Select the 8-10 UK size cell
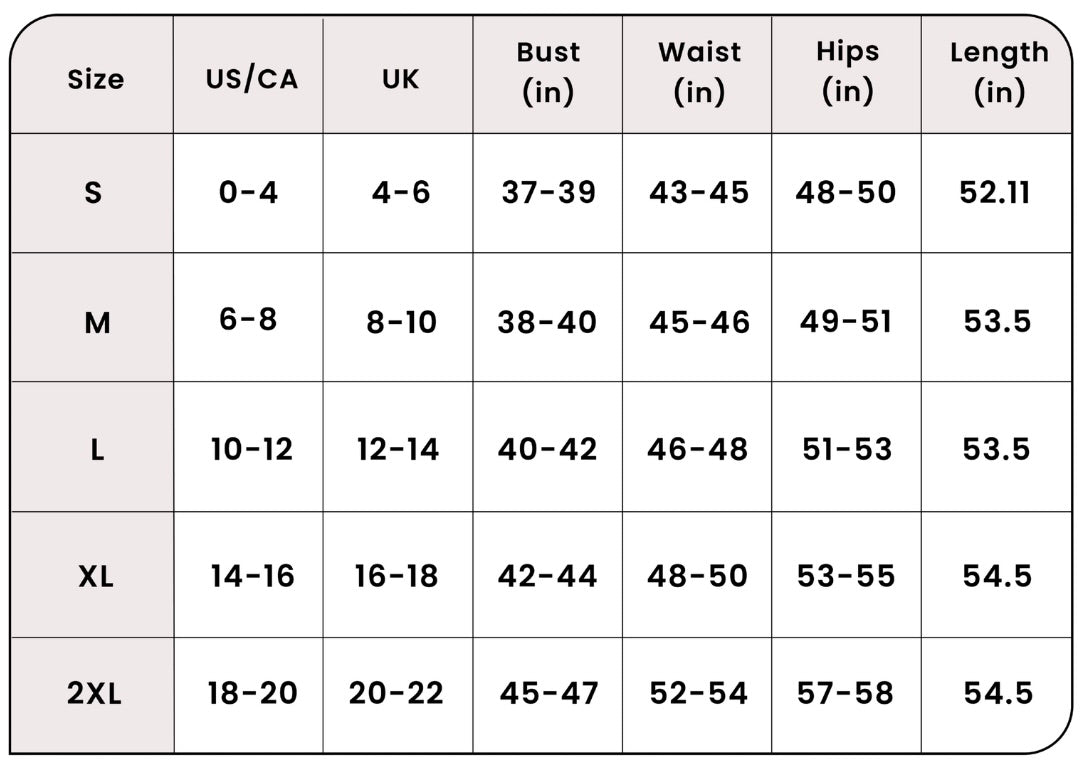Image resolution: width=1080 pixels, height=770 pixels. tap(402, 322)
